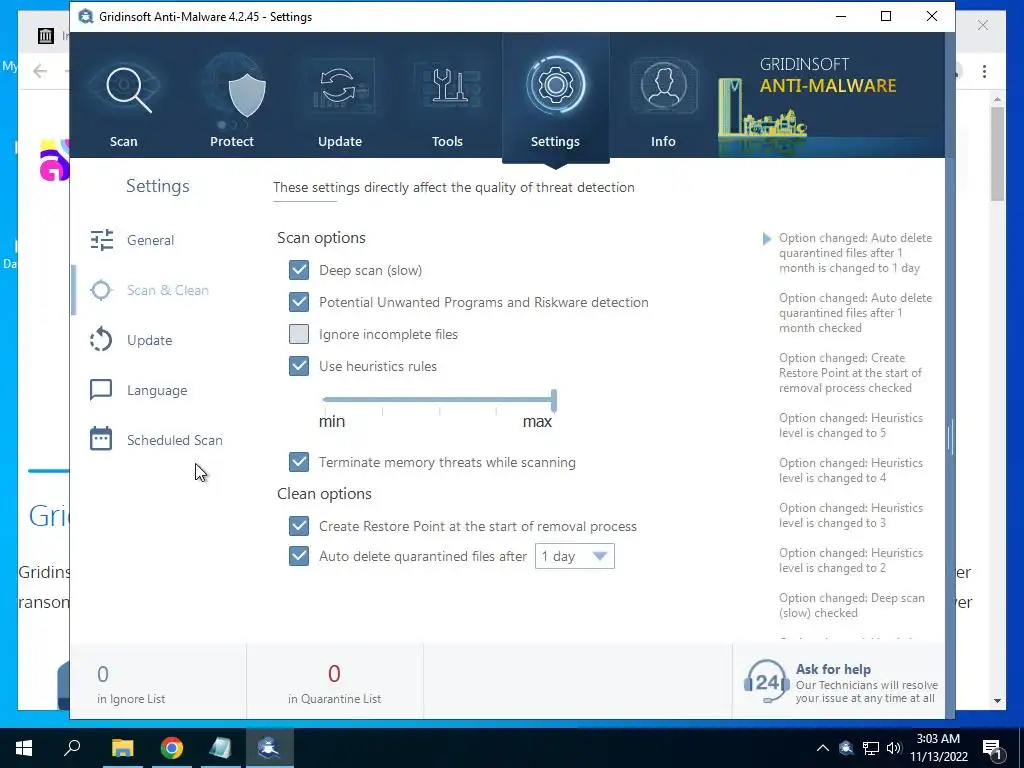
Task: Open the Info person icon
Action: (x=663, y=86)
